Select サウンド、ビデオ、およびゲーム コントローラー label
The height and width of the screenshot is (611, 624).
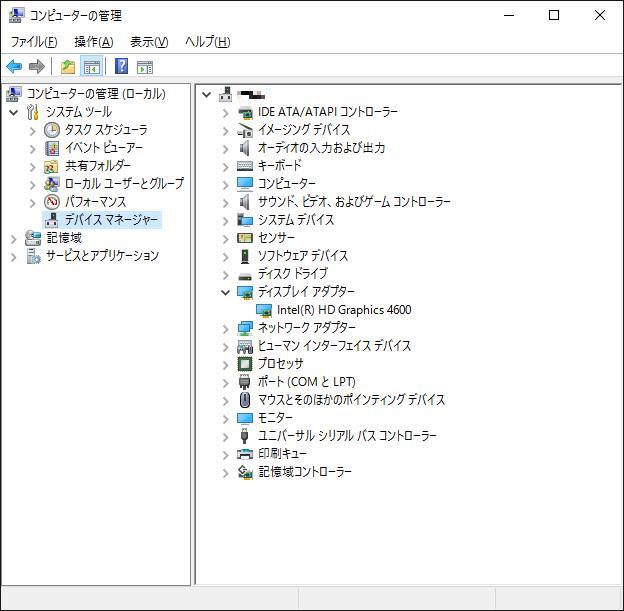(354, 202)
